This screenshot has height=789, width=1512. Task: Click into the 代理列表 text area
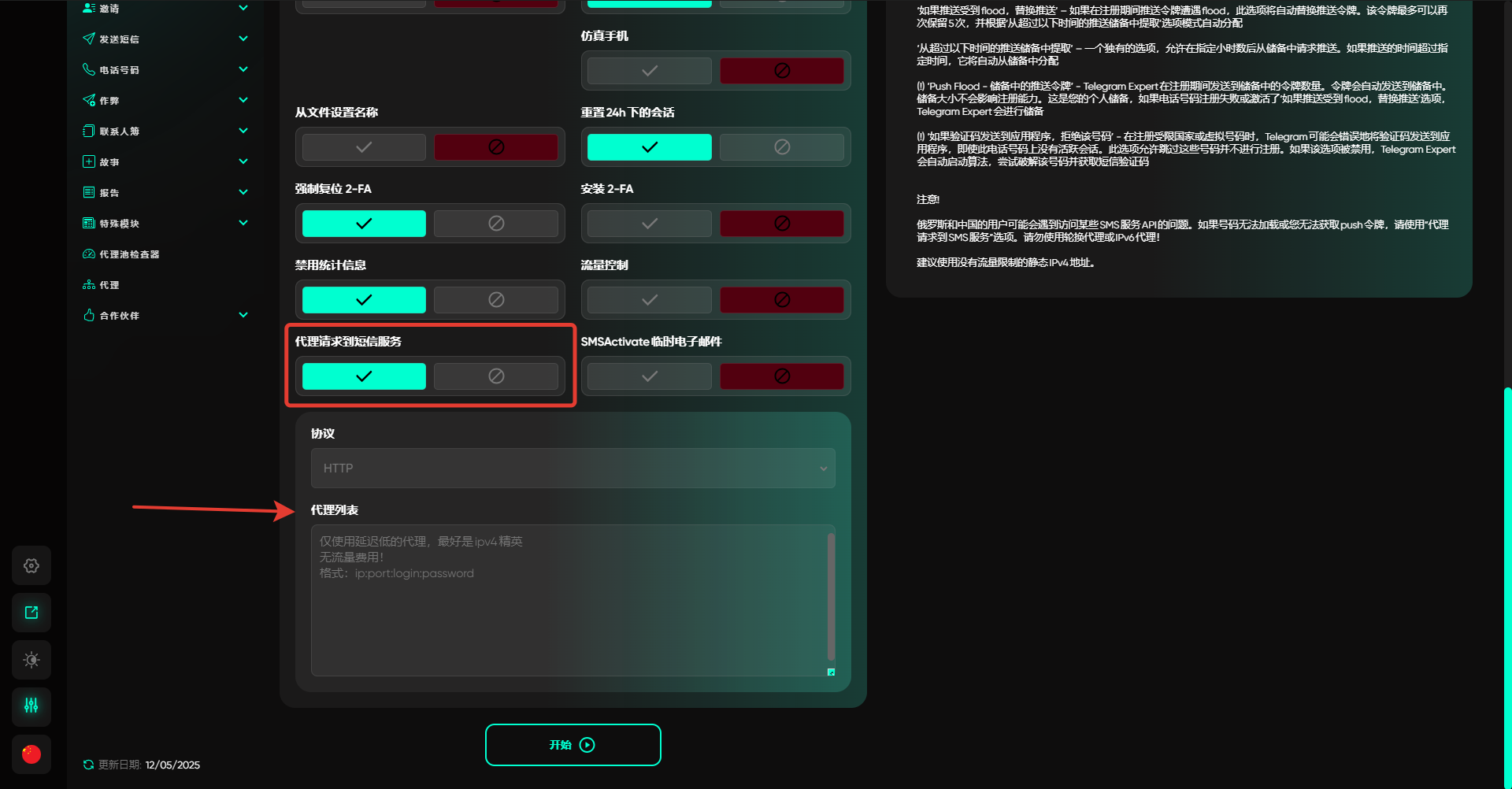pos(567,614)
